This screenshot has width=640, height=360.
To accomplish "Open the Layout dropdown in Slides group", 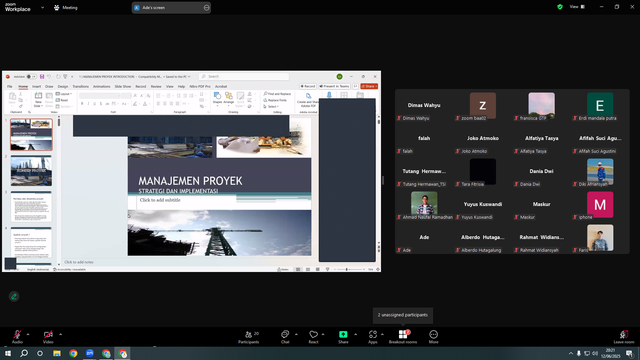I will (x=64, y=94).
